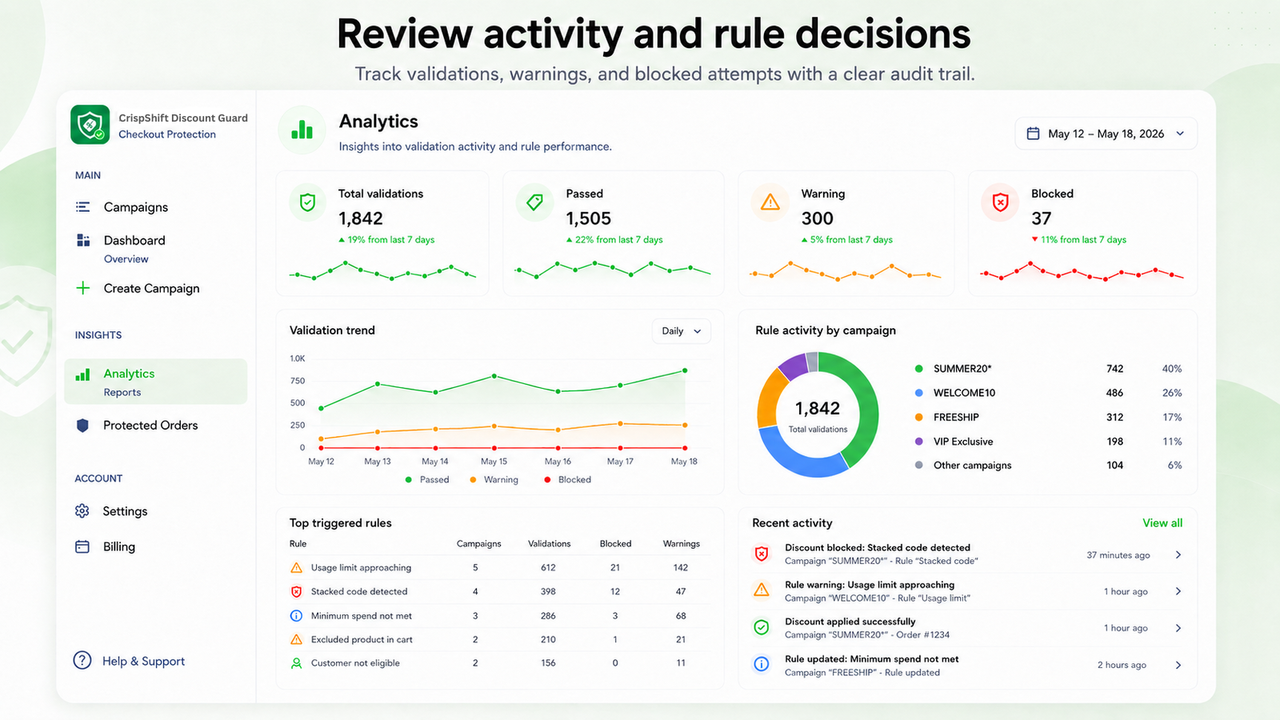Click Discount blocked activity shield icon

click(x=762, y=553)
